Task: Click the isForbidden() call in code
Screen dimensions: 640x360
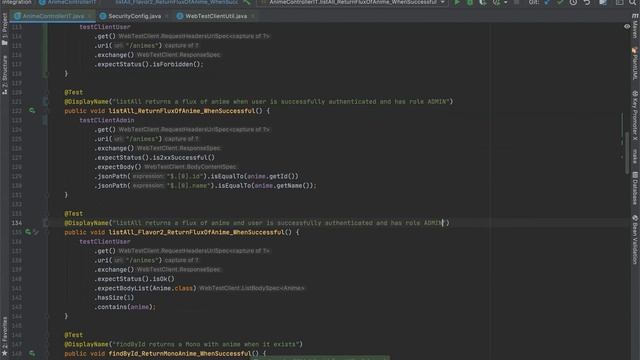Action: (x=176, y=64)
